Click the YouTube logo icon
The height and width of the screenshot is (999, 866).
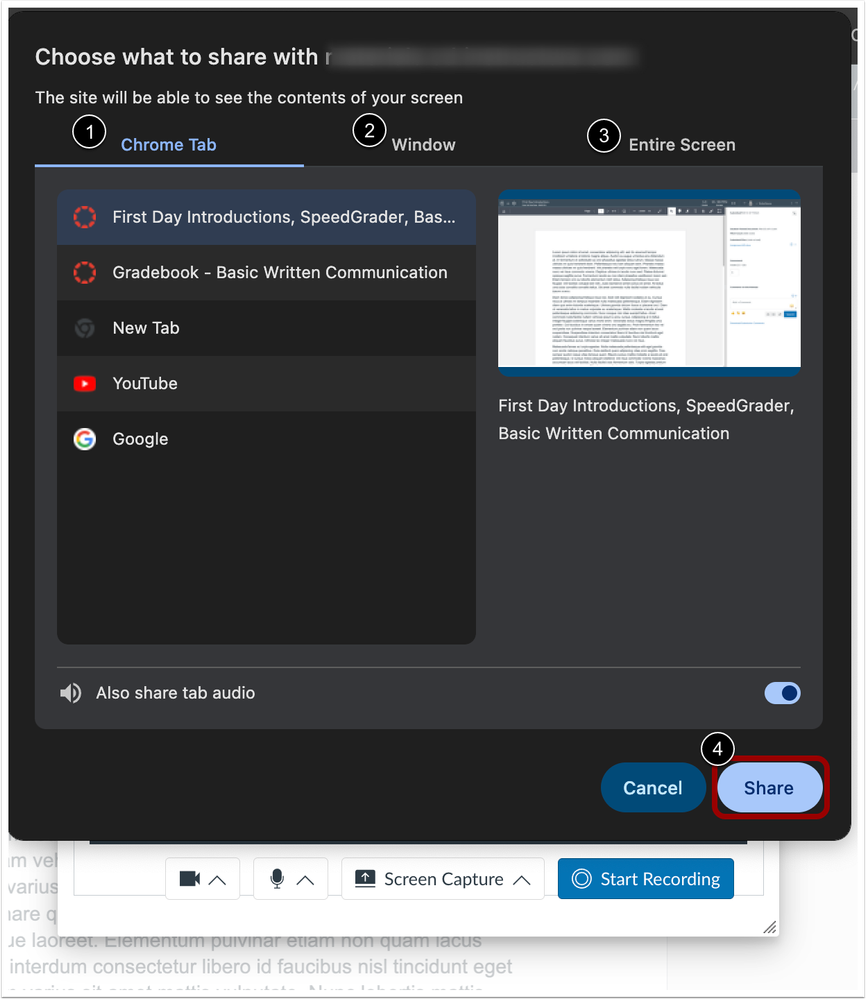(x=85, y=383)
